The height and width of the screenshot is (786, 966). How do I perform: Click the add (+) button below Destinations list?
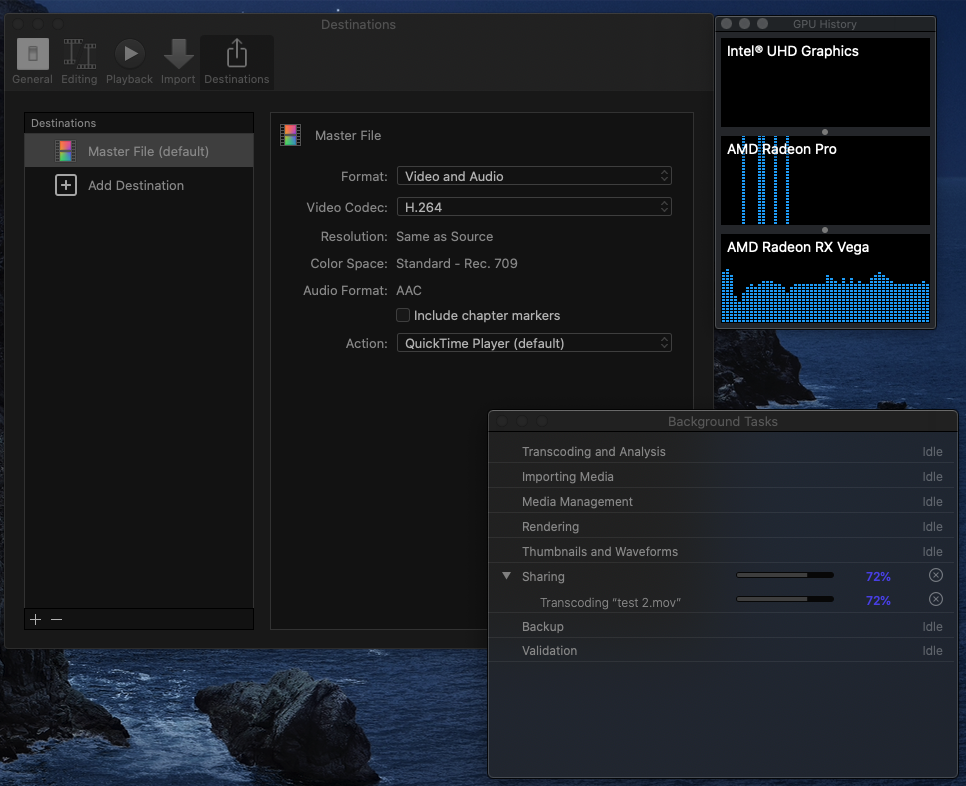click(36, 619)
